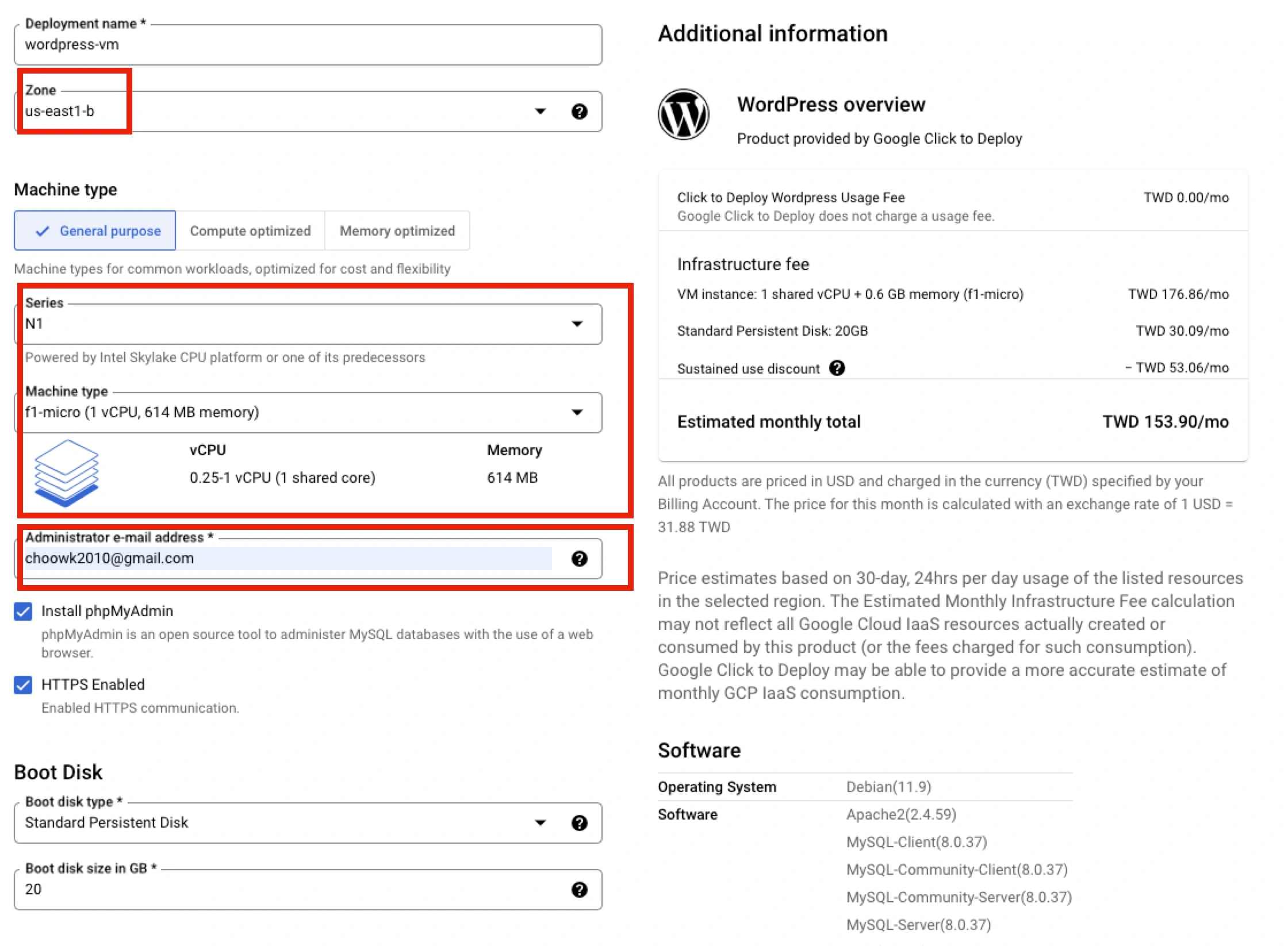Viewport: 1288px width, 946px height.
Task: Click the Apache2(2.4.59) software entry
Action: 901,814
